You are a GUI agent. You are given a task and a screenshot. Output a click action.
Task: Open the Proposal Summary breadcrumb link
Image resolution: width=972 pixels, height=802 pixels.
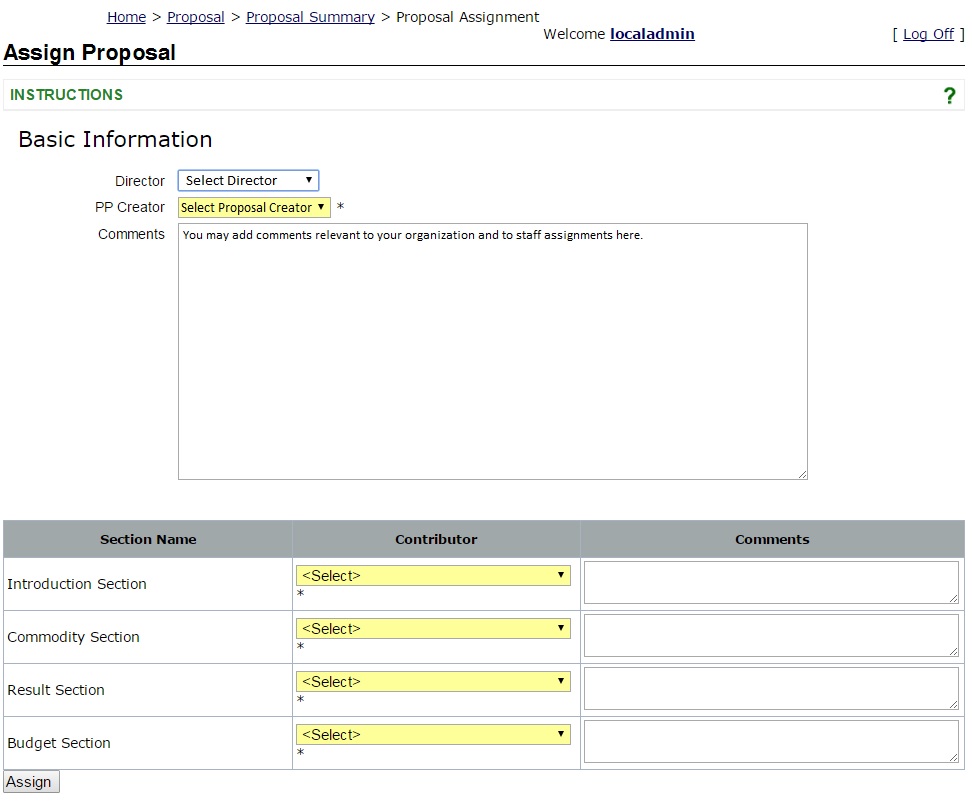(x=310, y=17)
